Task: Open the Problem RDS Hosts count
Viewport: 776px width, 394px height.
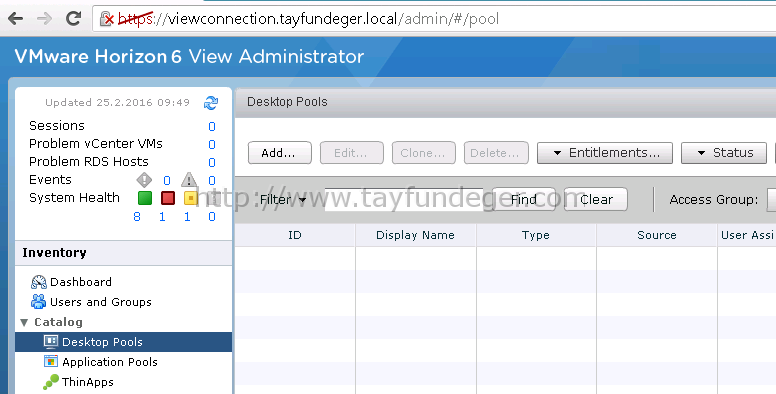Action: click(212, 162)
